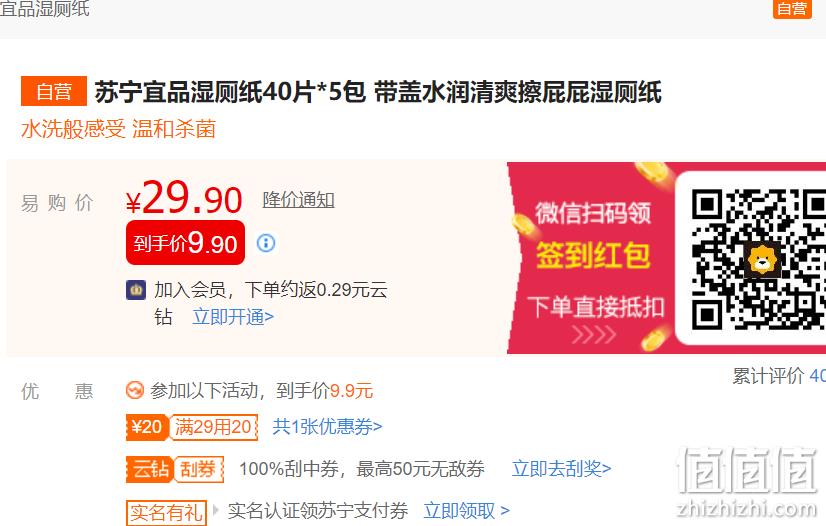Expand 共1张优惠券 coupon list

point(327,426)
